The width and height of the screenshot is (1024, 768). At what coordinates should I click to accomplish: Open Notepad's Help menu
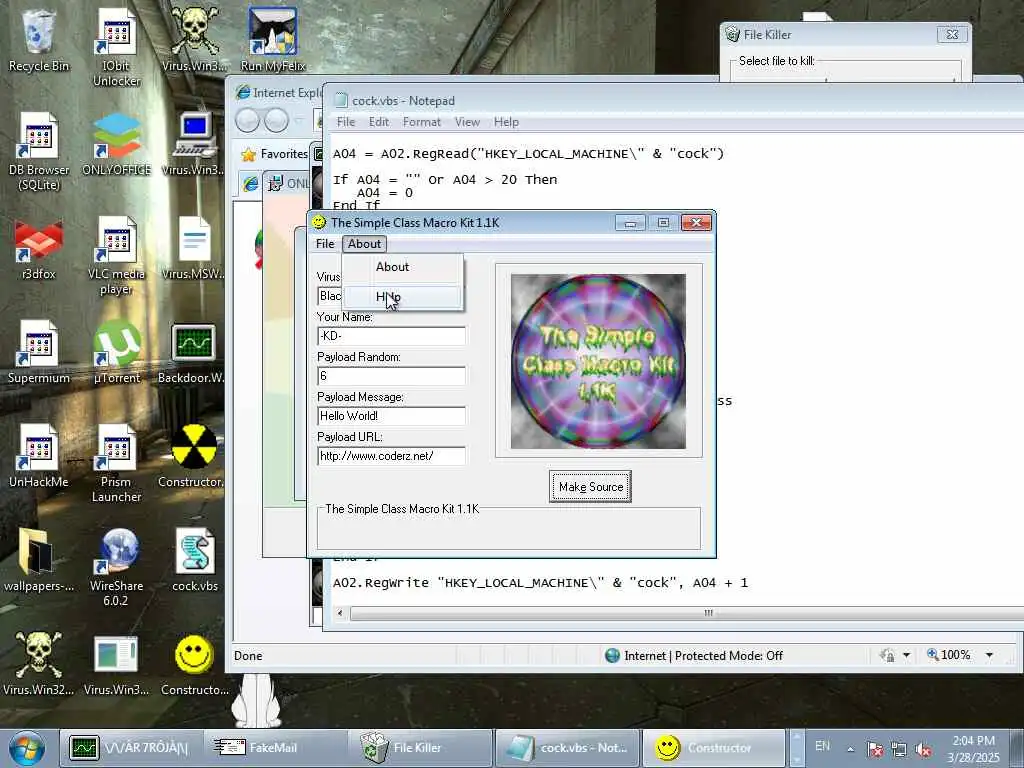(x=506, y=122)
